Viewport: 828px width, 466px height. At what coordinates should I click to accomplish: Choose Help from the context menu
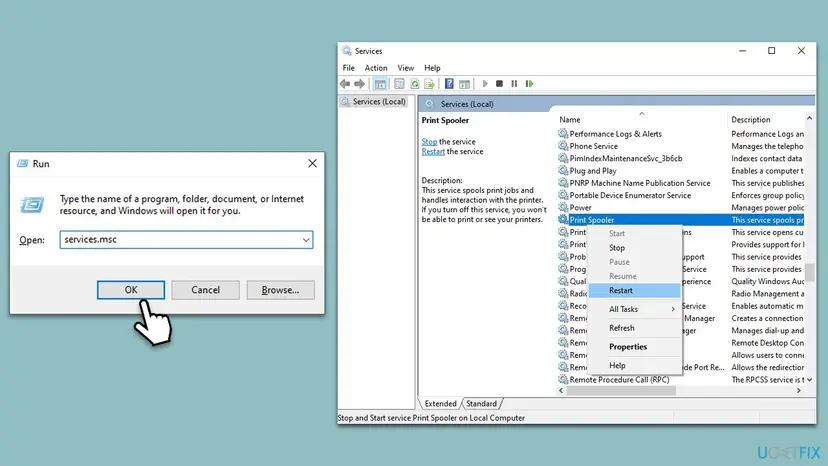tap(635, 365)
